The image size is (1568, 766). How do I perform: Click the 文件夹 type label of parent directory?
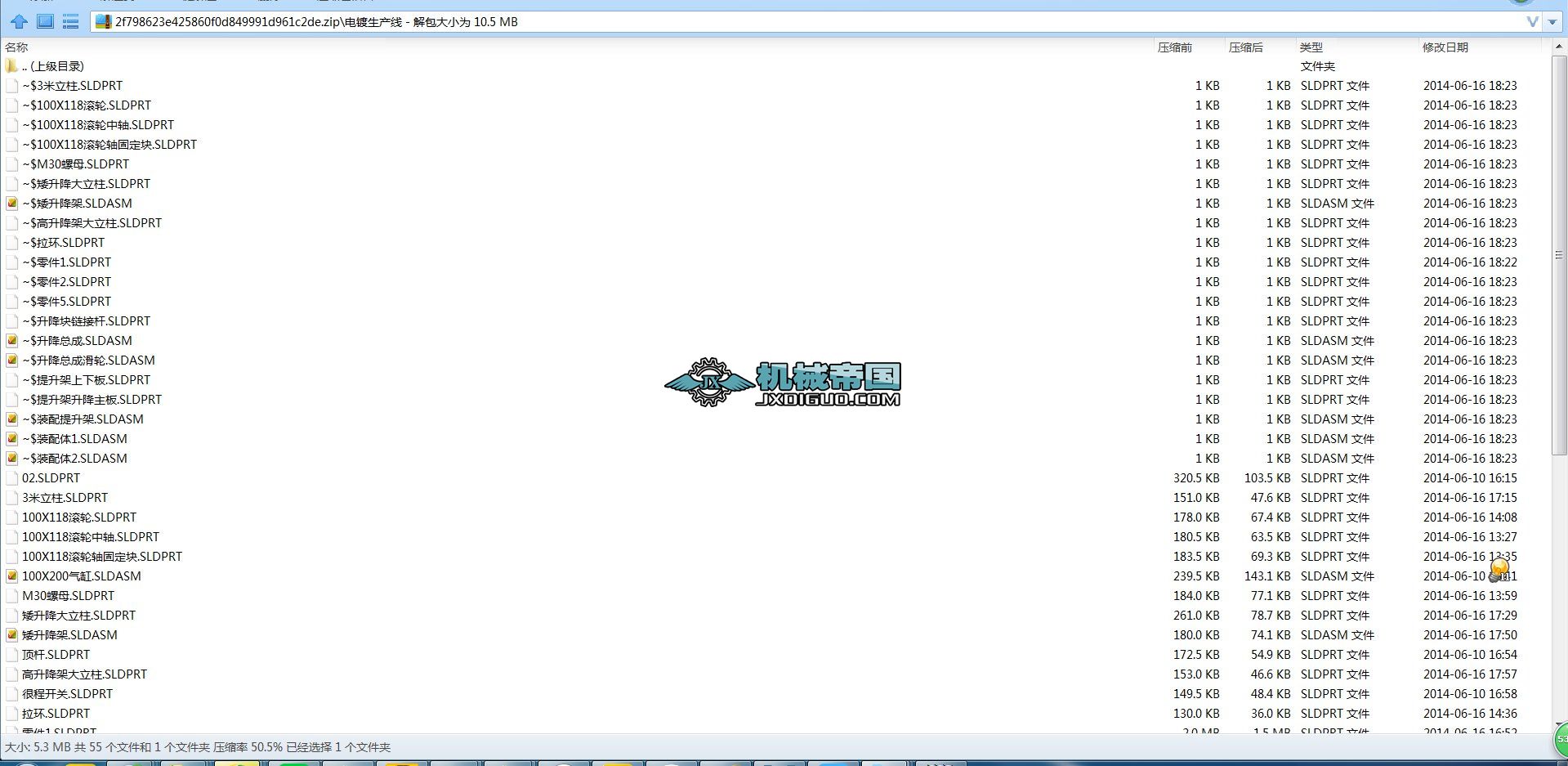click(1318, 66)
